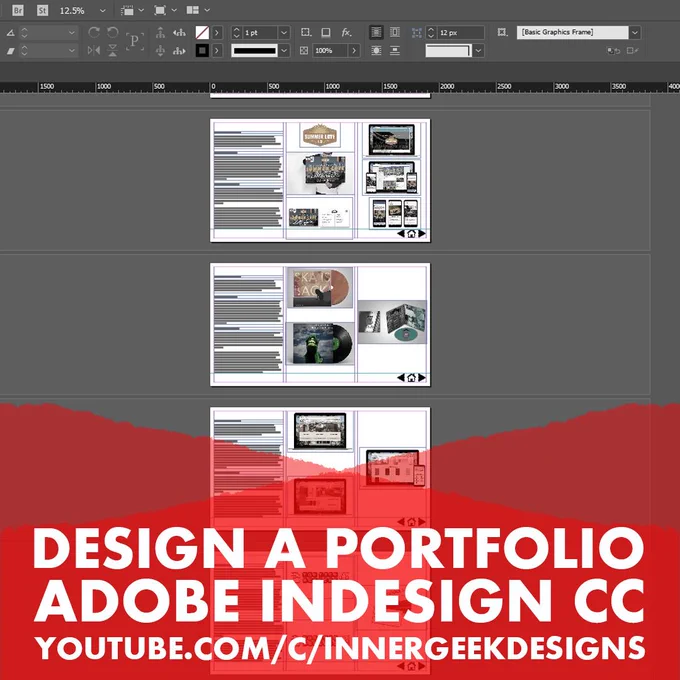
Task: Click previous arrow on Summer Love spread
Action: (x=401, y=234)
